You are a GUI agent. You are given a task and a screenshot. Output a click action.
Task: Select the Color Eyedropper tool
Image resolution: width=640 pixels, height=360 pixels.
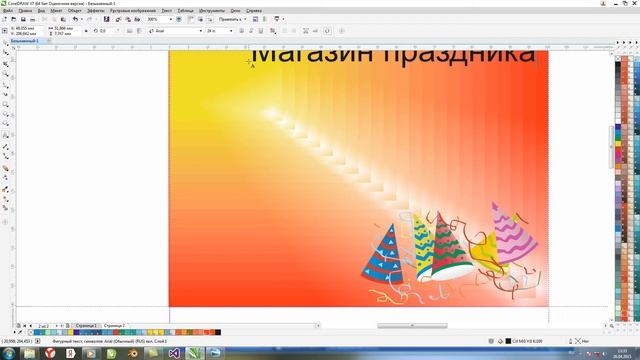pyautogui.click(x=5, y=189)
